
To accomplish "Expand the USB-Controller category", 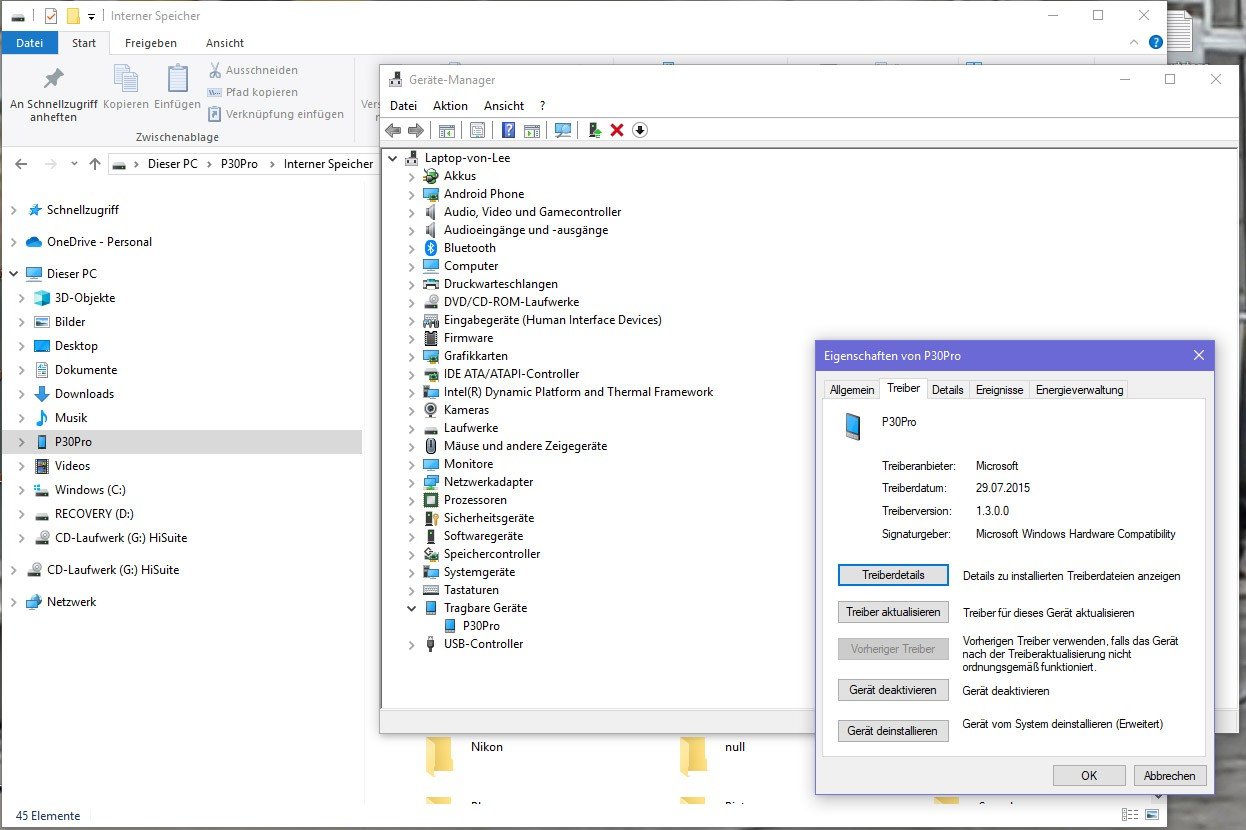I will (x=411, y=644).
